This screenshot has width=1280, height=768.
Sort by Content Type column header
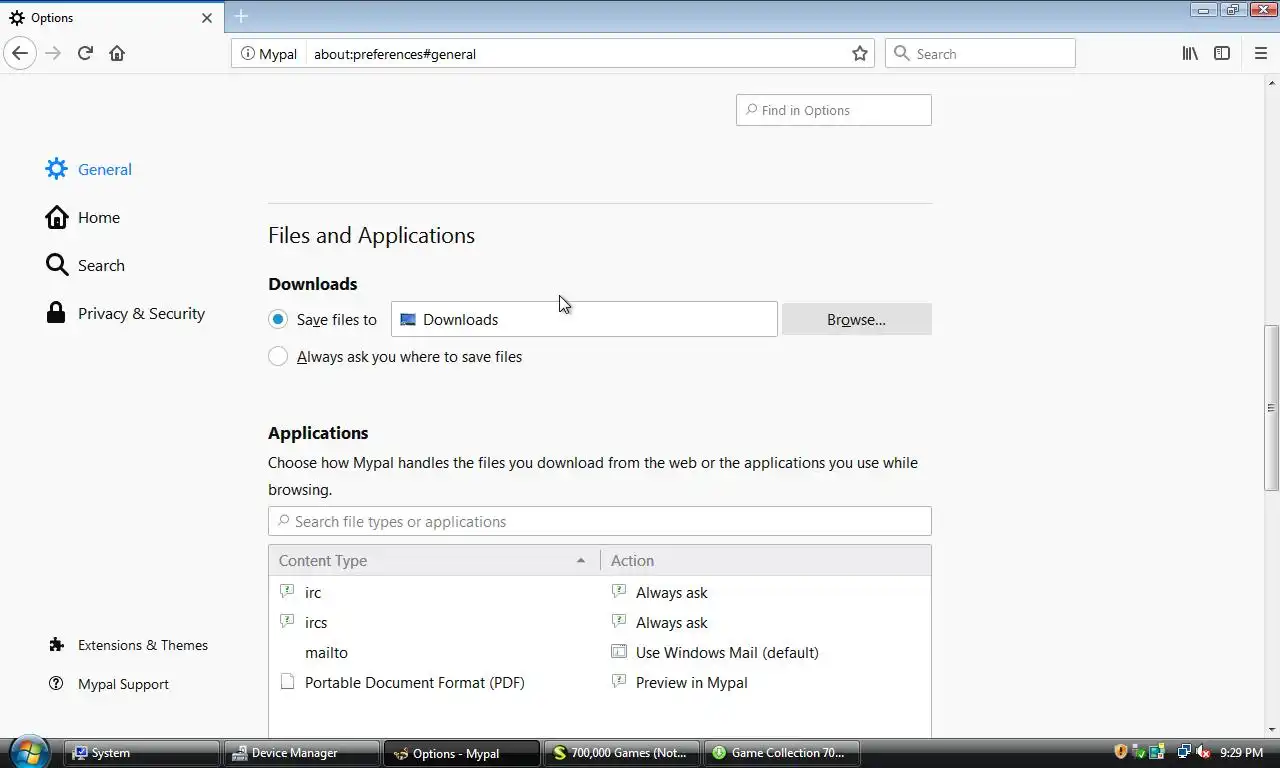click(x=434, y=560)
